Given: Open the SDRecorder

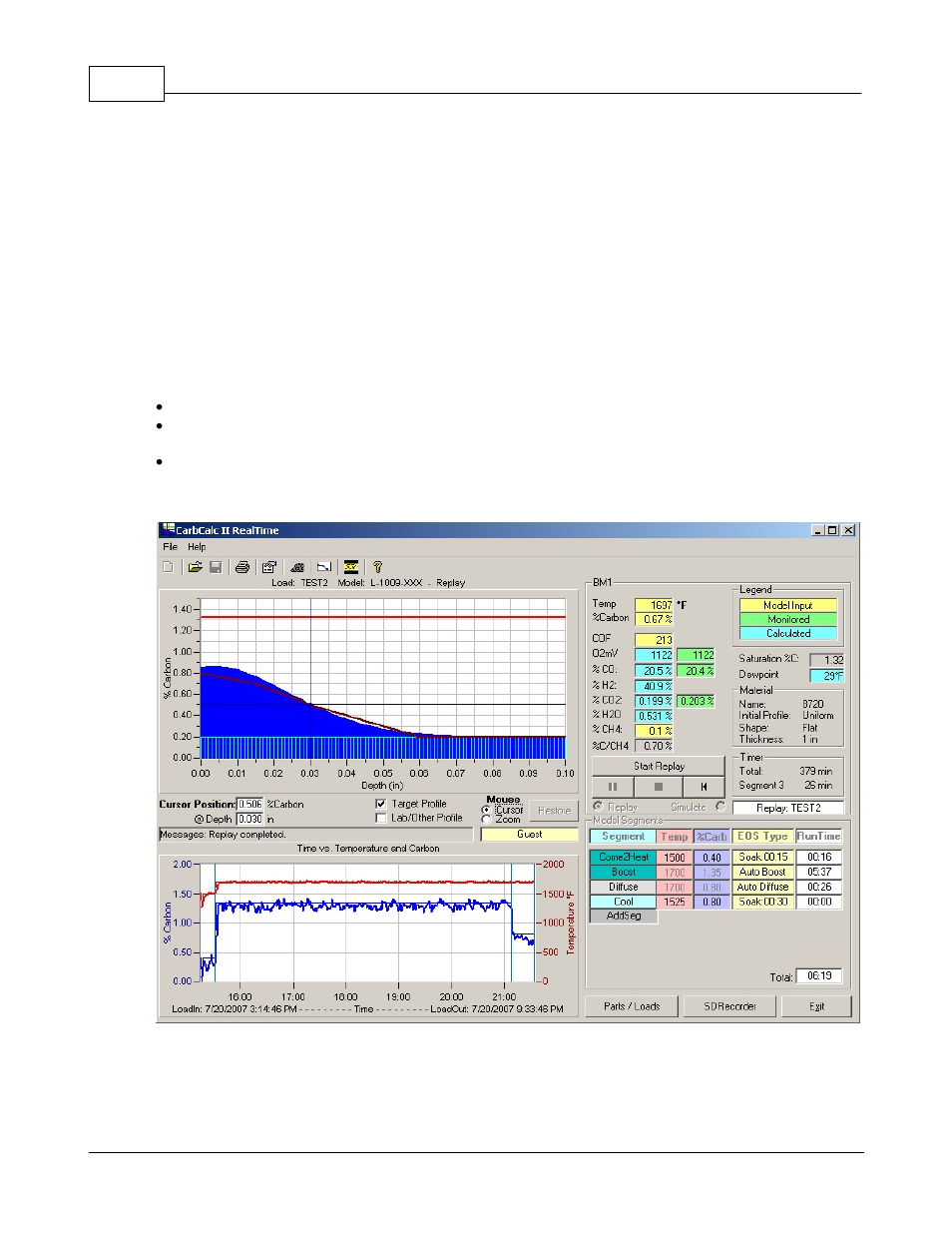Looking at the screenshot, I should pyautogui.click(x=729, y=1006).
